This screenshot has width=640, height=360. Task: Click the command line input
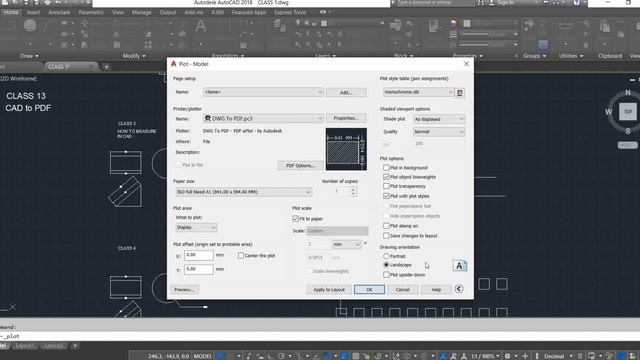(x=320, y=336)
